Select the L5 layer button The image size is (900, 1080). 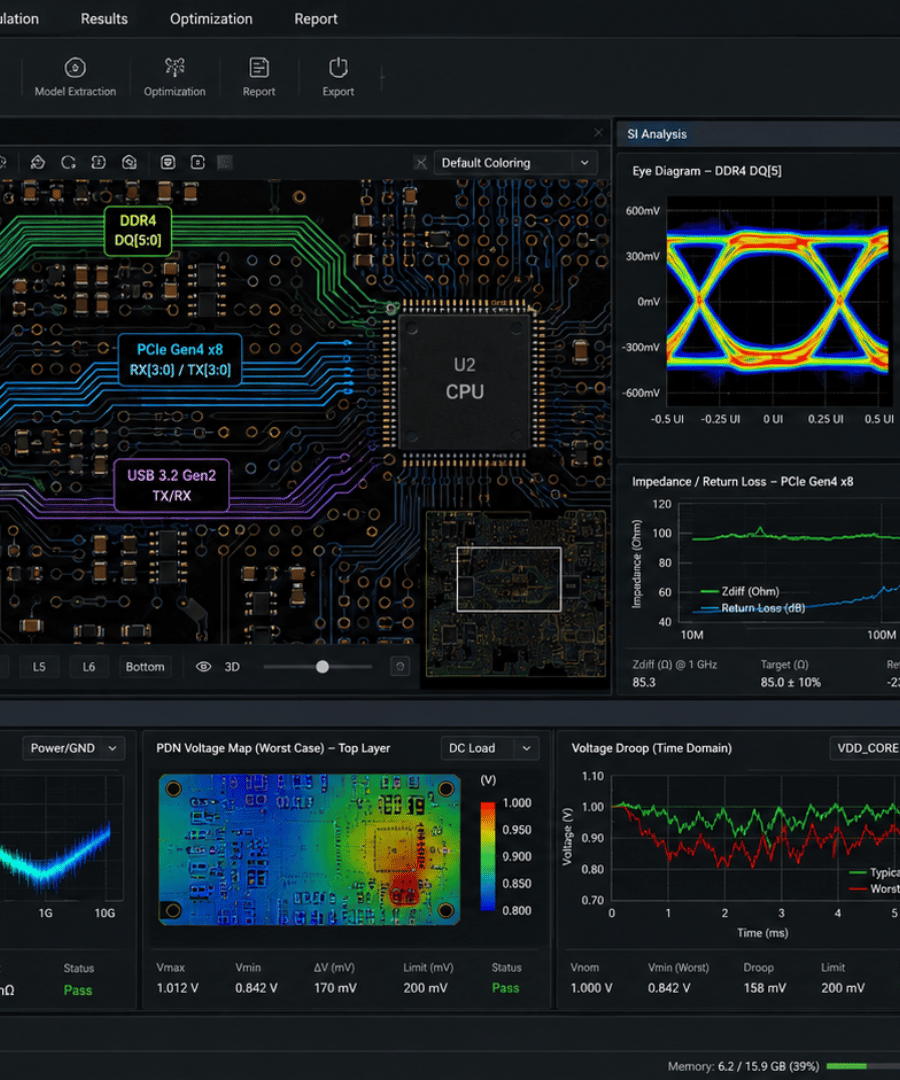[x=39, y=667]
